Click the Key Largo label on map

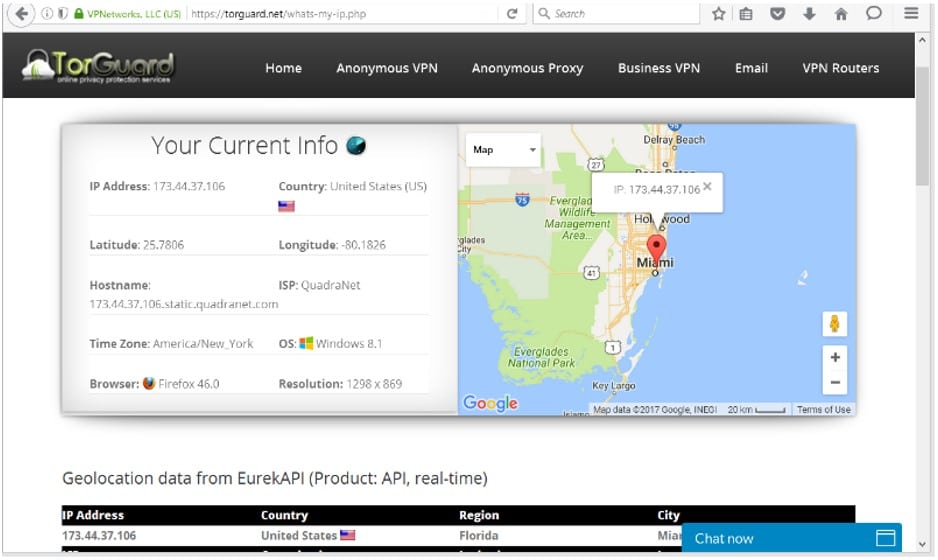tap(614, 386)
